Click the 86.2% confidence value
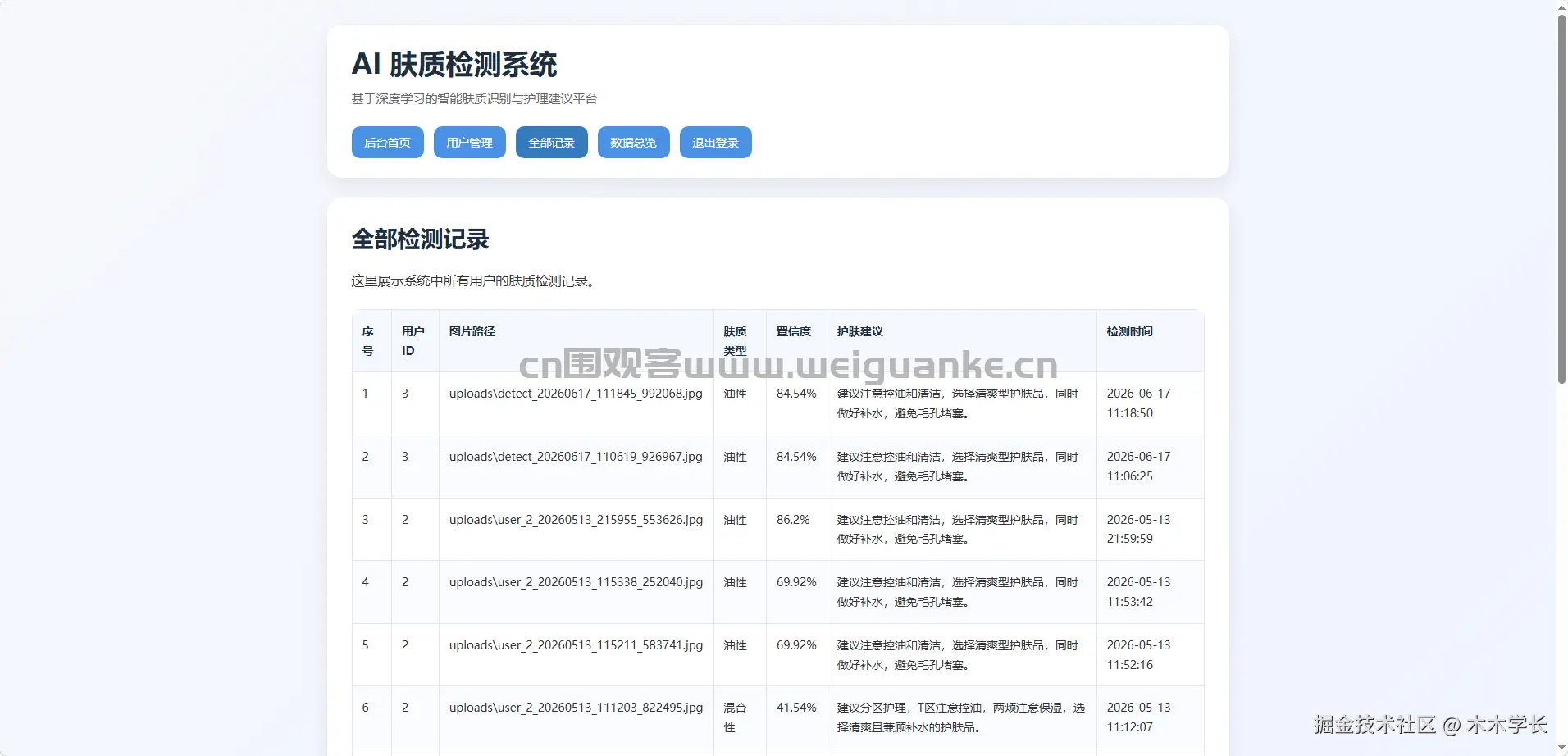This screenshot has height=756, width=1568. [793, 520]
